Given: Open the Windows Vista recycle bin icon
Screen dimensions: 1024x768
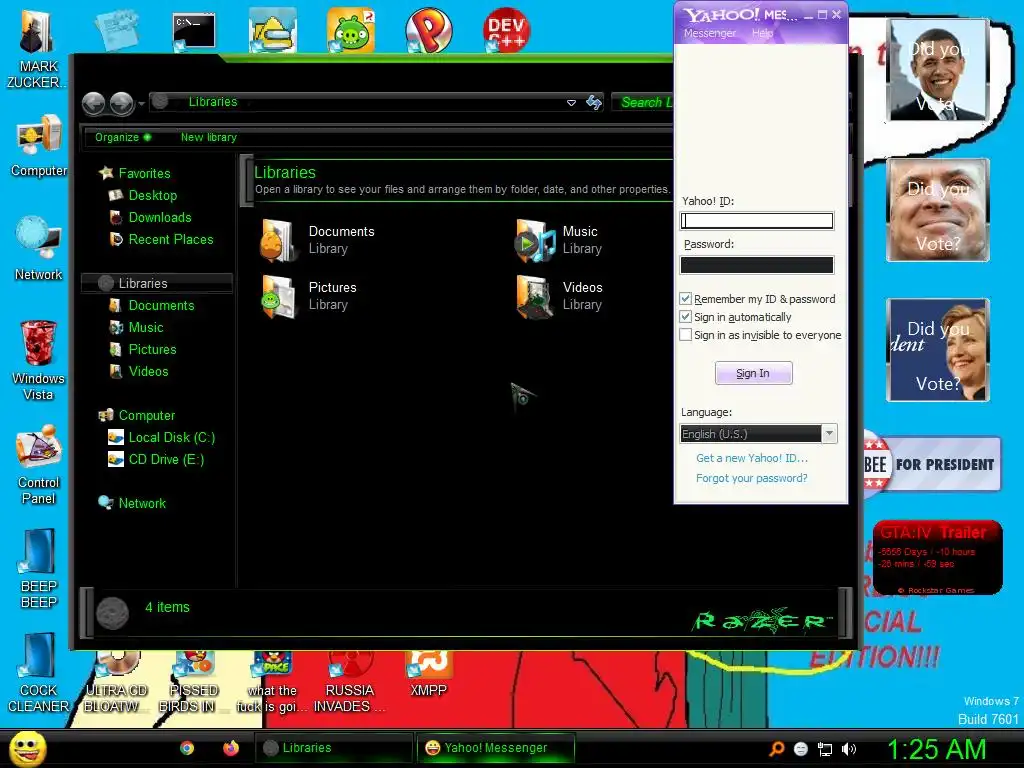Looking at the screenshot, I should (38, 360).
